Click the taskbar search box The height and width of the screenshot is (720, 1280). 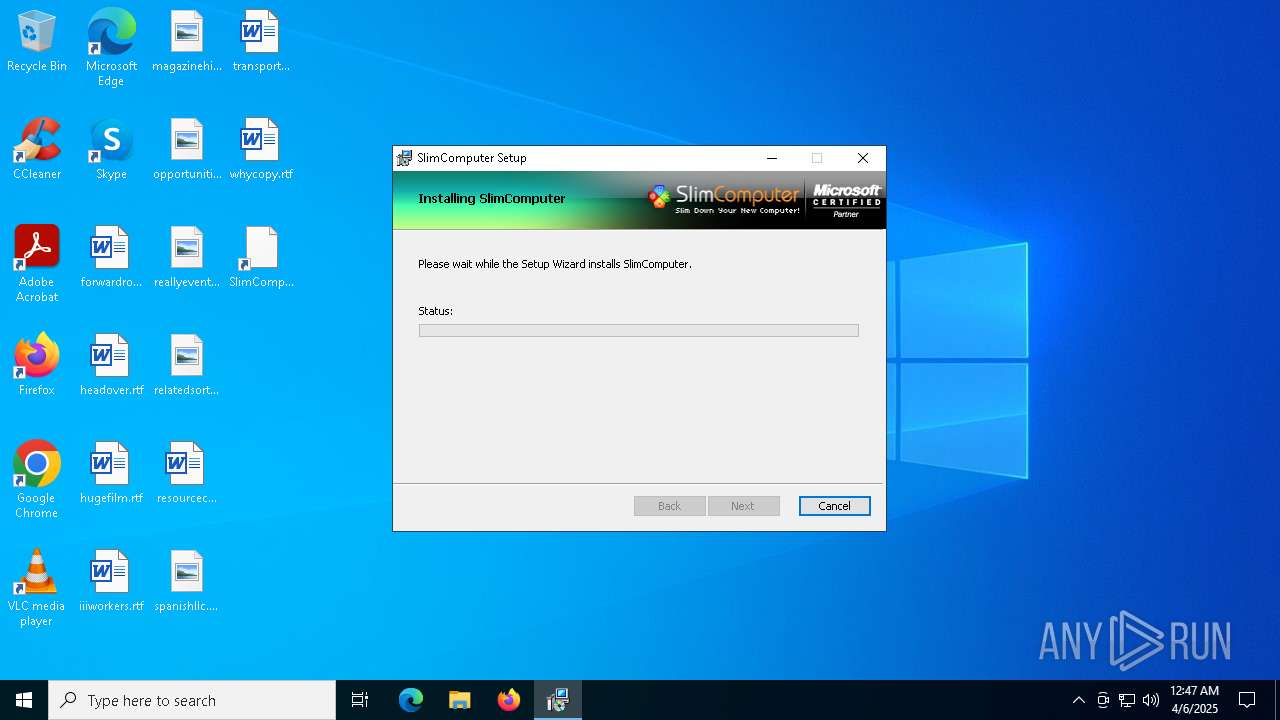pyautogui.click(x=192, y=700)
